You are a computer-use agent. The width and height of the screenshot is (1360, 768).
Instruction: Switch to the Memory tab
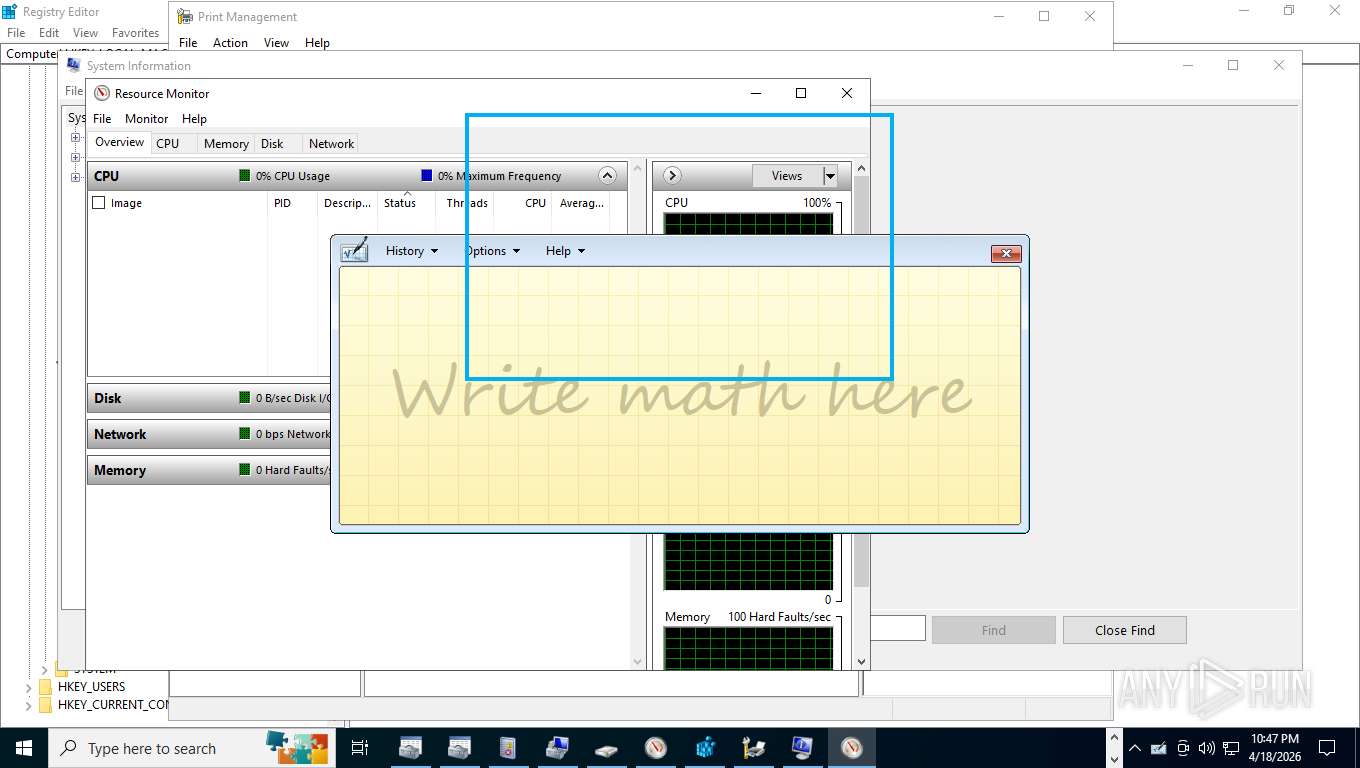(x=226, y=144)
